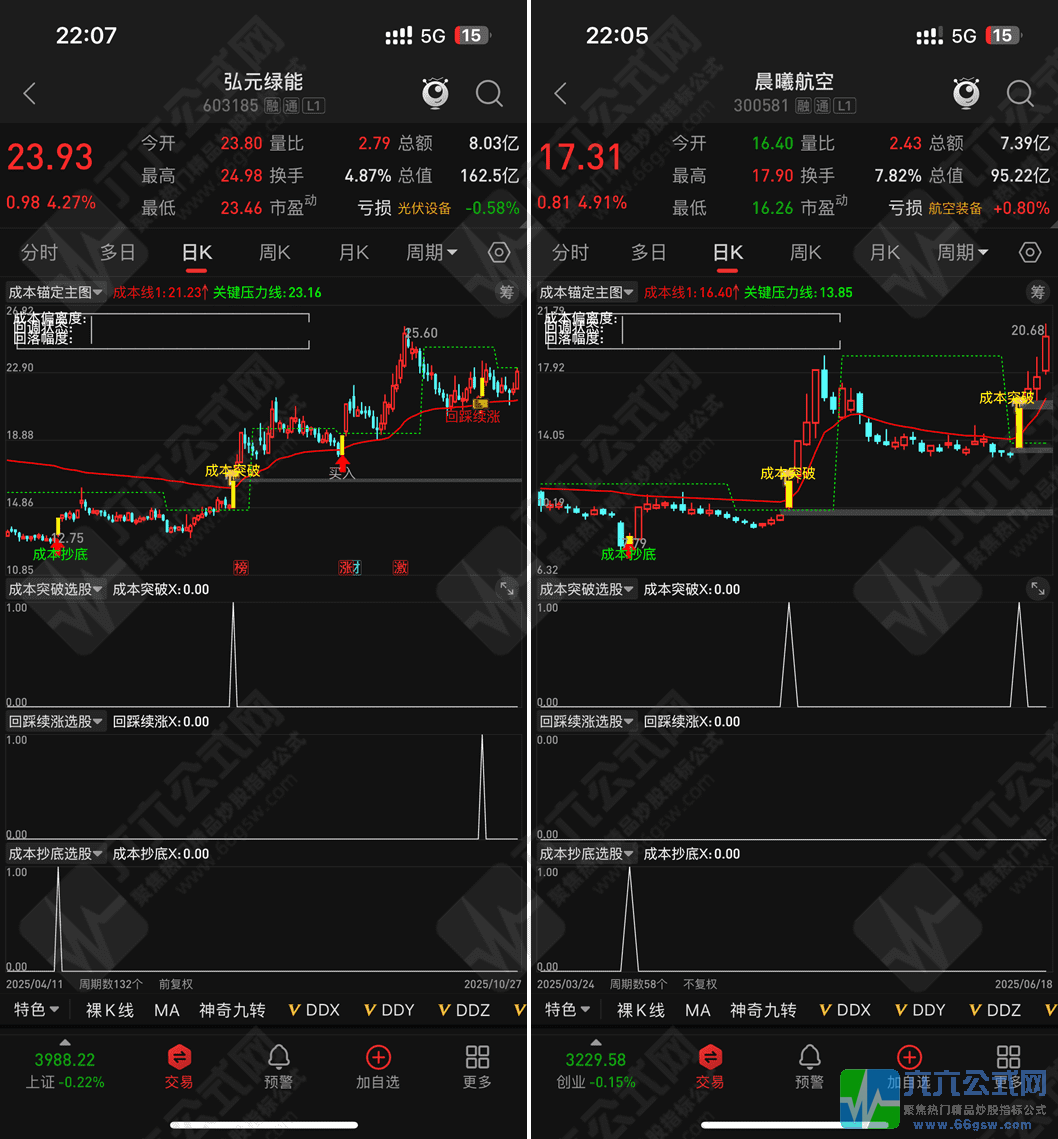Open the robot assistant icon on the 晨曦航空 screen

[x=966, y=94]
